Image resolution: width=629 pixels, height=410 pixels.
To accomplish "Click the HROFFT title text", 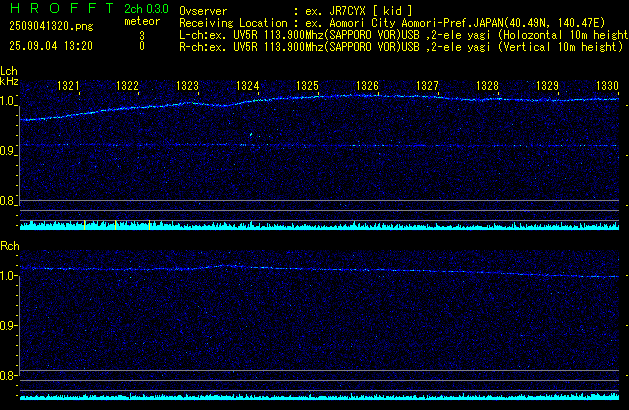I will point(61,8).
